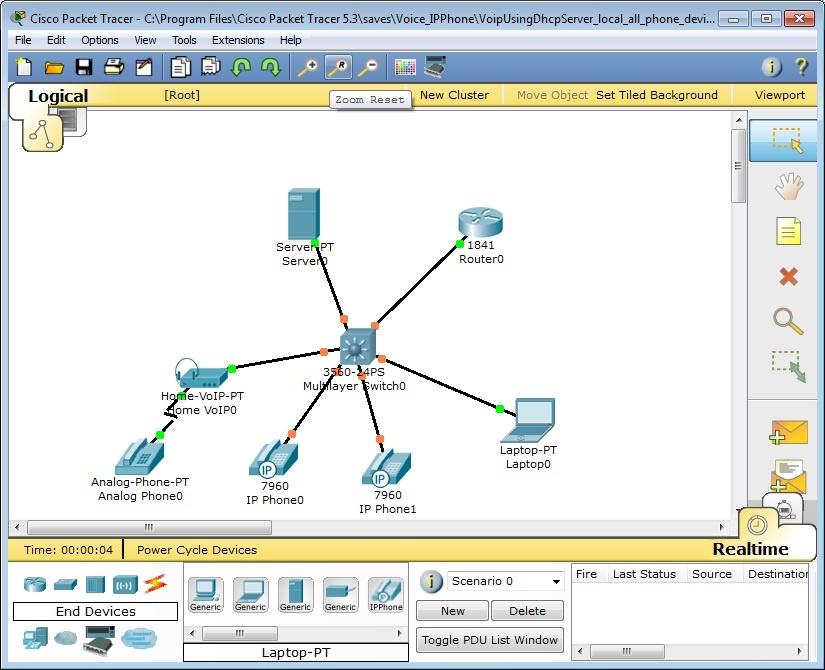Pick the Generic Server device
This screenshot has width=825, height=670.
point(296,595)
